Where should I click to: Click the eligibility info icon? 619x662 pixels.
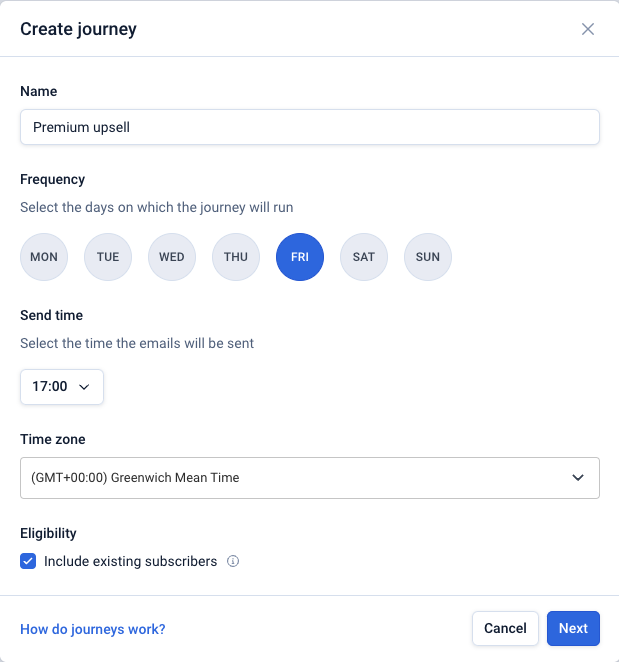[233, 562]
